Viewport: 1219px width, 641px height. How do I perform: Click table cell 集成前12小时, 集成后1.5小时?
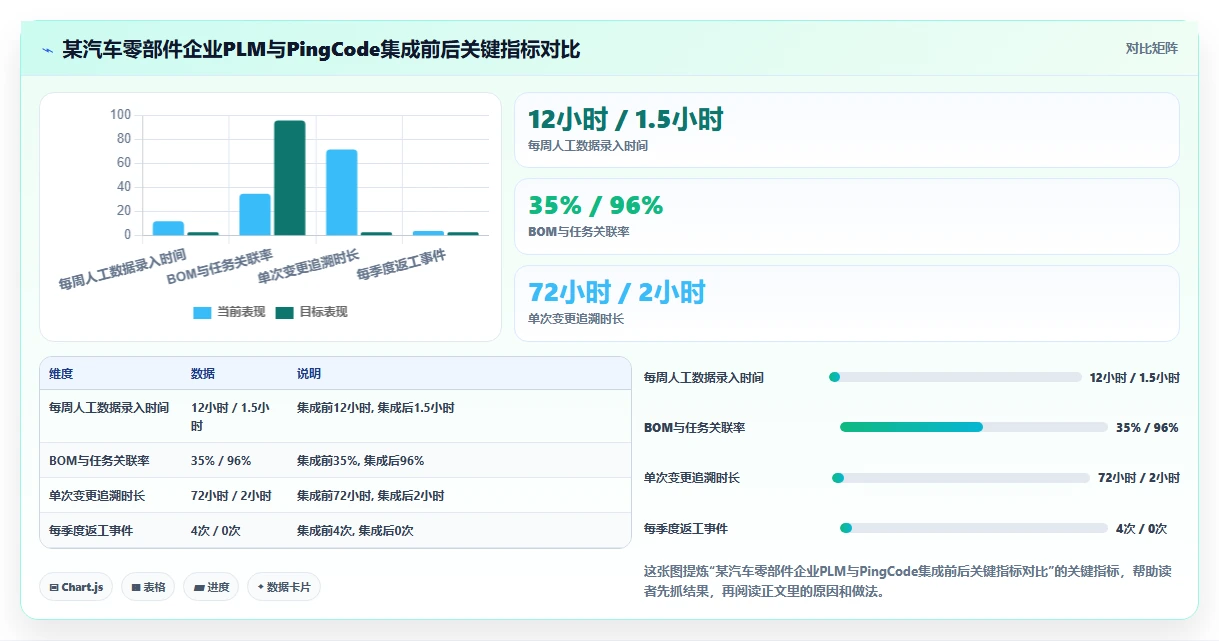coord(376,408)
